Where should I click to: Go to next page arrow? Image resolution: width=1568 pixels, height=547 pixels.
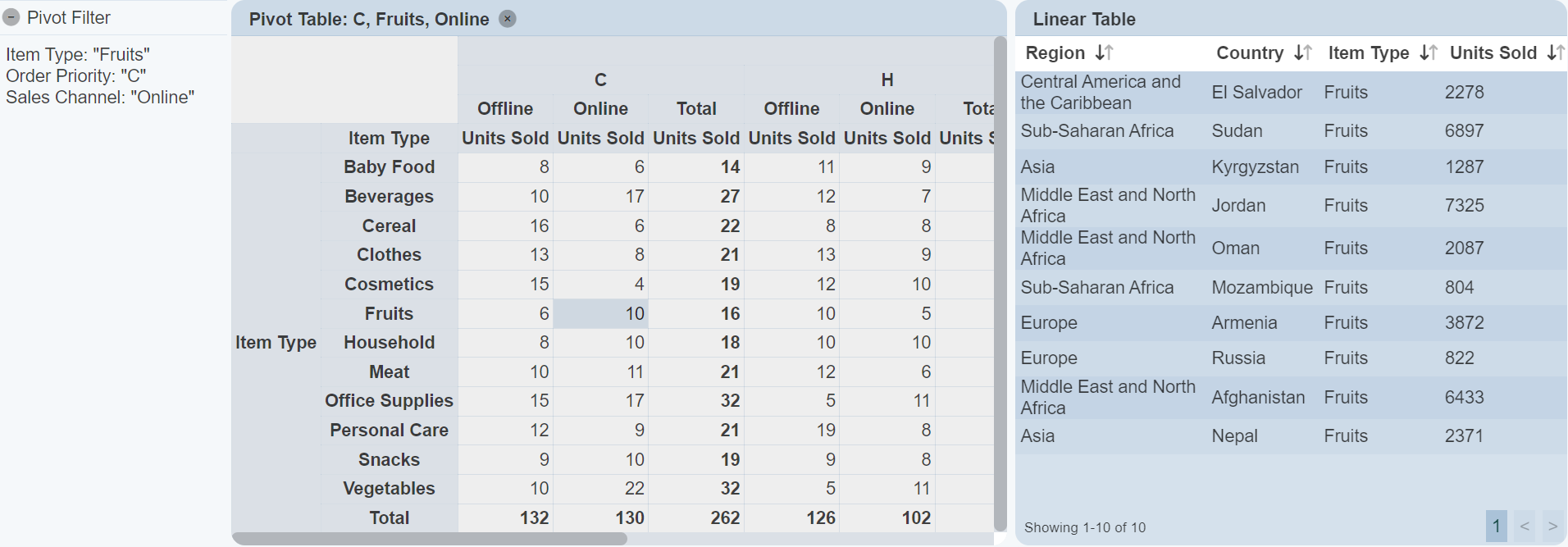(1552, 526)
